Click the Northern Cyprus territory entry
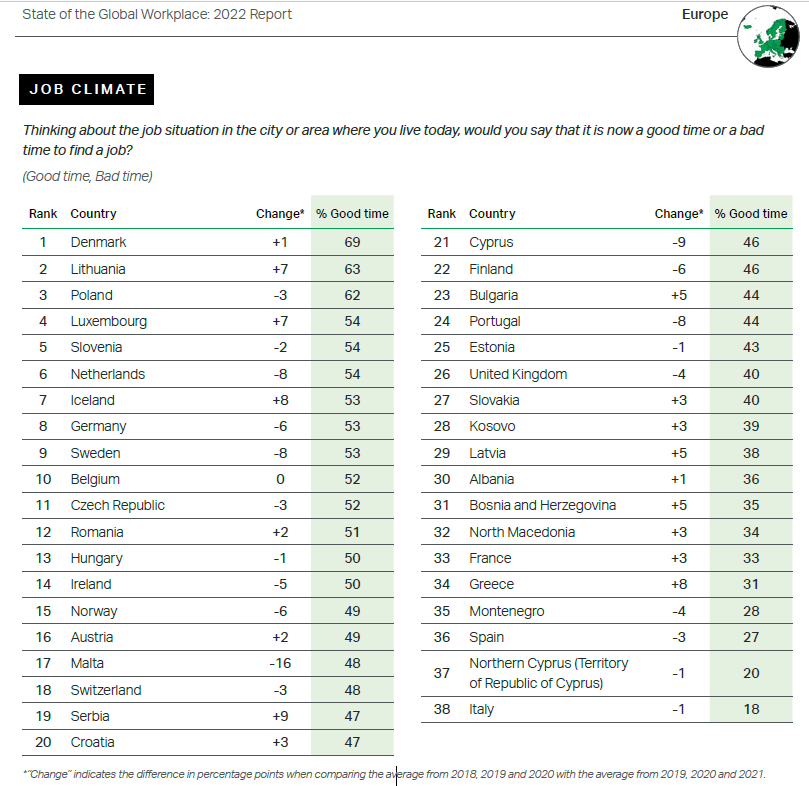Screen dimensions: 809x786 click(x=536, y=673)
